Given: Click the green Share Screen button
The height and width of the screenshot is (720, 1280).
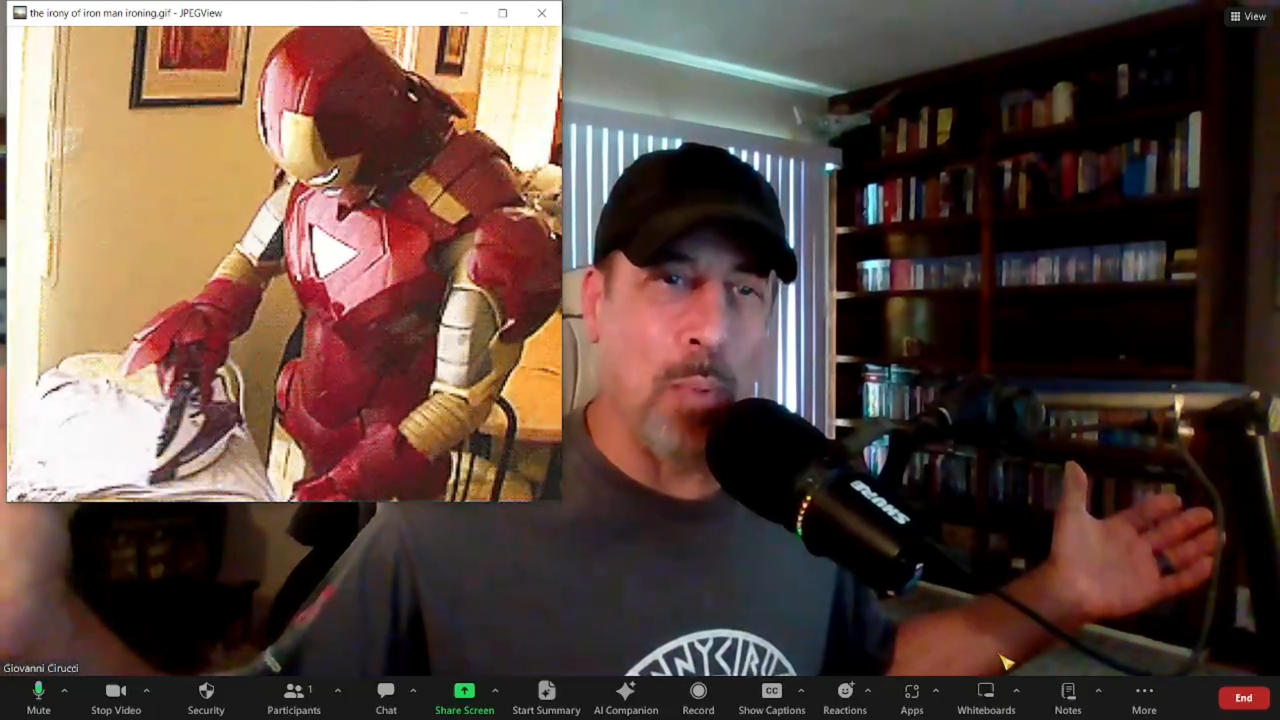Looking at the screenshot, I should [x=464, y=697].
